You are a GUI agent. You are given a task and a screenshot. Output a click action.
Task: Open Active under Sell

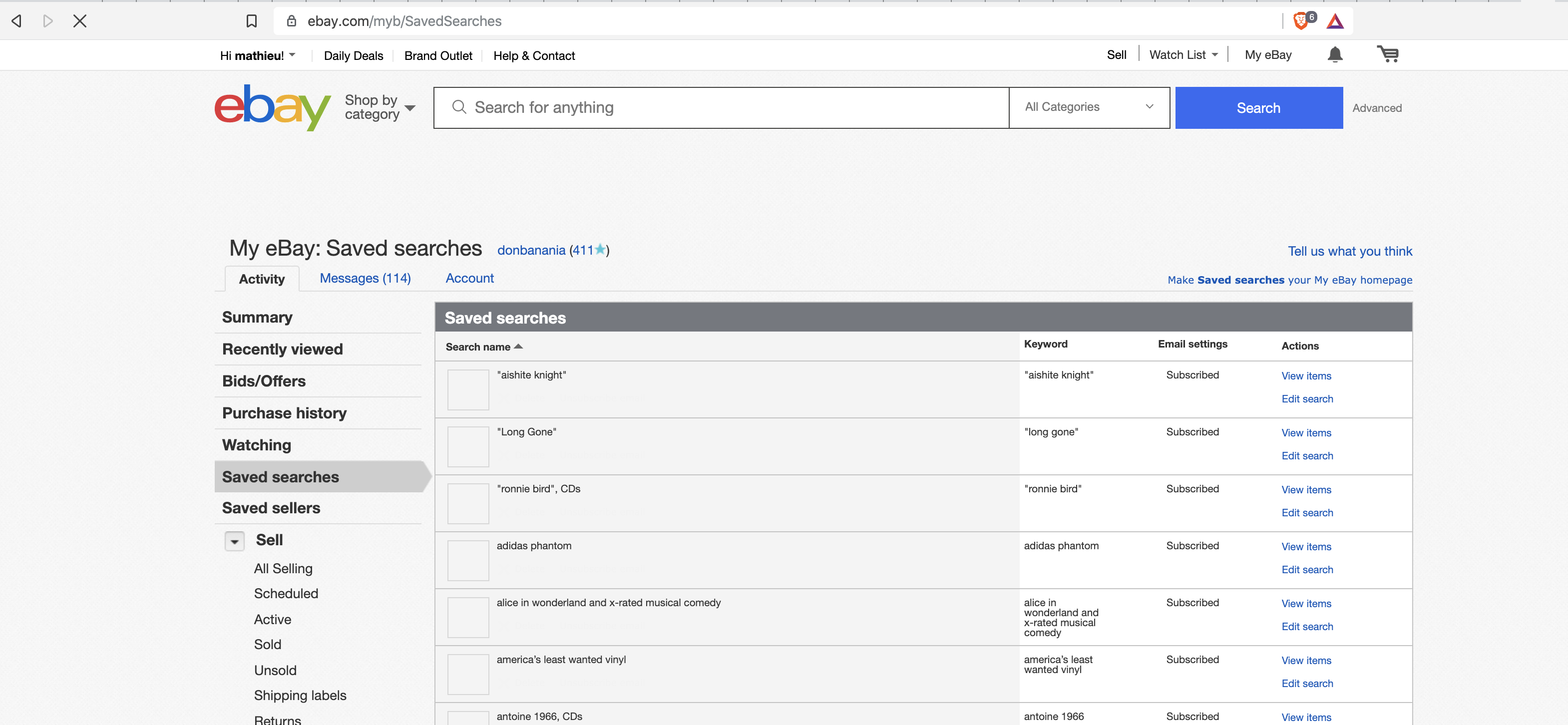273,619
